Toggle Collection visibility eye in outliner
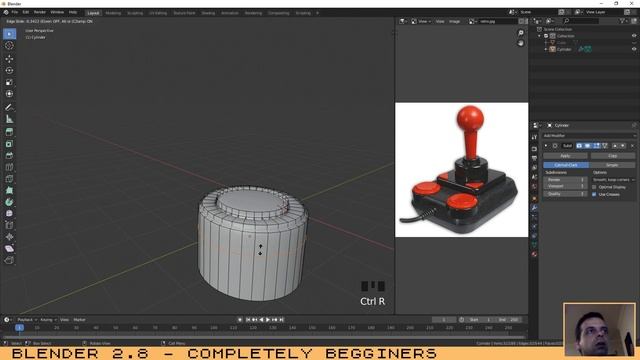640x360 pixels. click(634, 36)
